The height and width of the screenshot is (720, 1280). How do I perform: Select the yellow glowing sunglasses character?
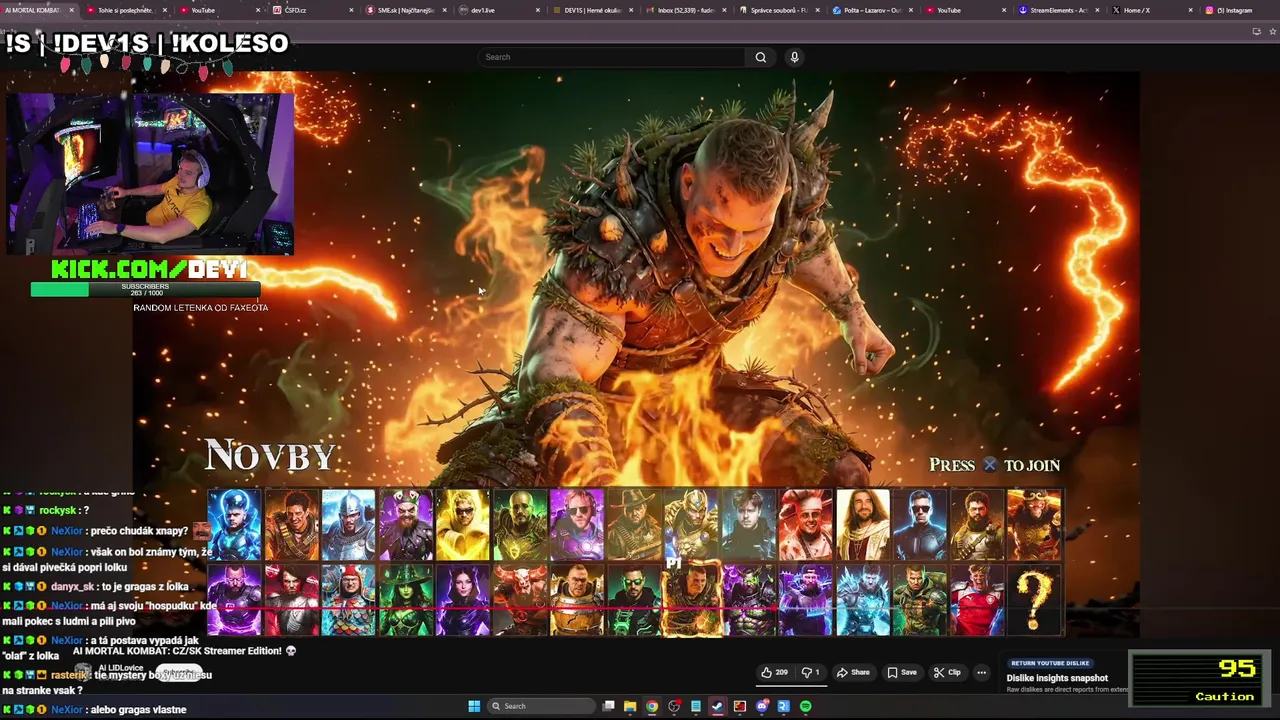463,524
